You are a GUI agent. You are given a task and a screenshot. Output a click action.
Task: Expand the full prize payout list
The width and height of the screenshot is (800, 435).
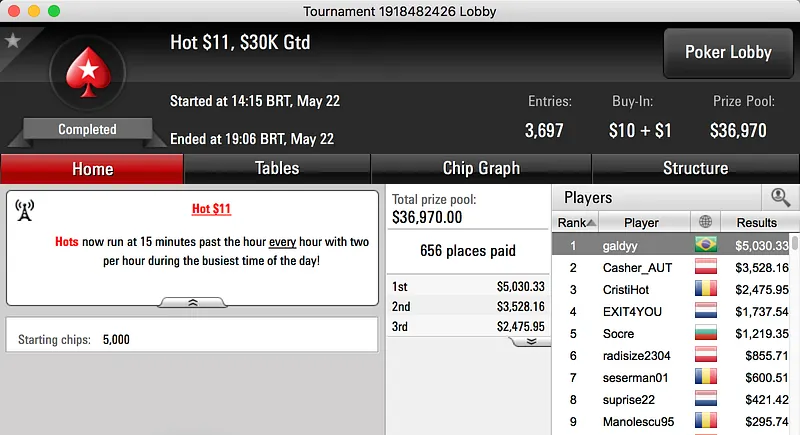pos(532,341)
